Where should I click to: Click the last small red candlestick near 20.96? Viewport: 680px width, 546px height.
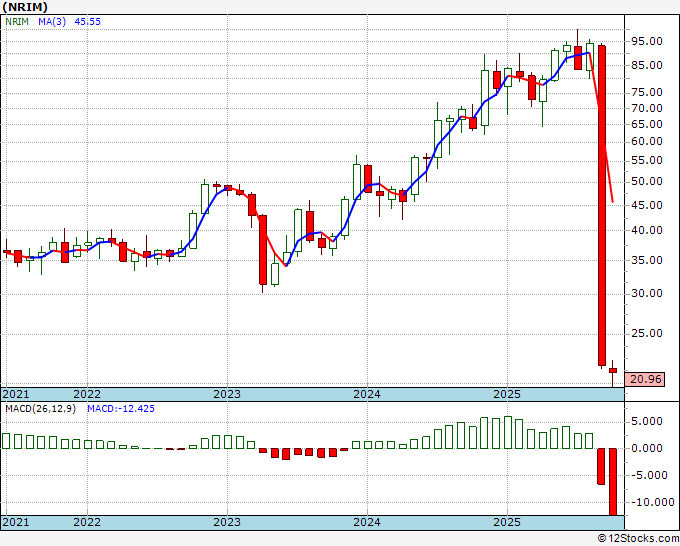click(x=613, y=370)
